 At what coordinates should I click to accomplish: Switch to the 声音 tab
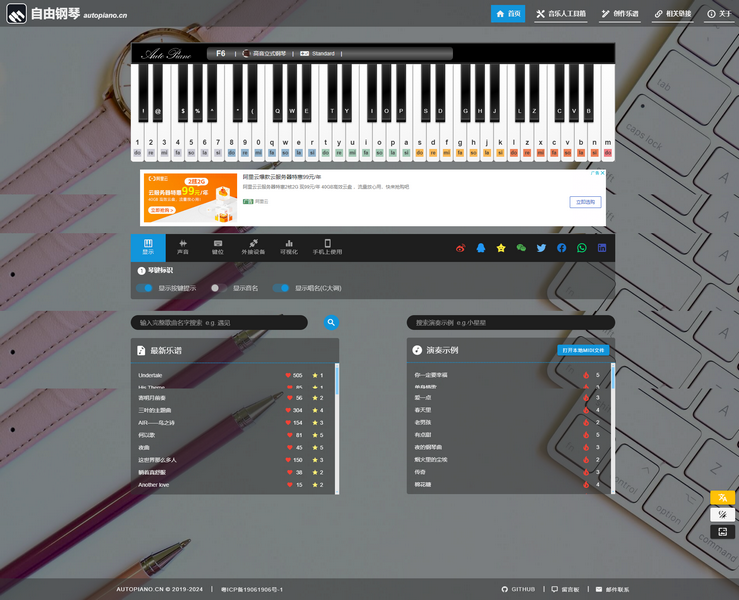(183, 247)
